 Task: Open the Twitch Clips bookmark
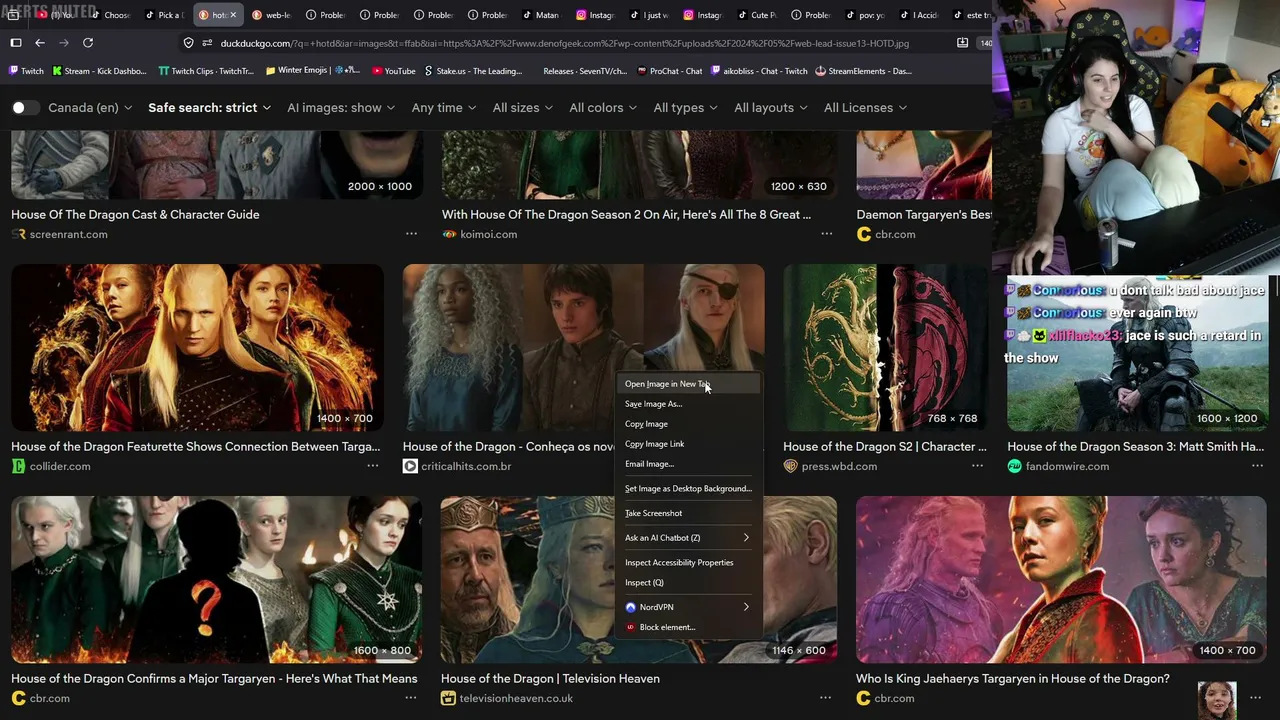pyautogui.click(x=206, y=71)
